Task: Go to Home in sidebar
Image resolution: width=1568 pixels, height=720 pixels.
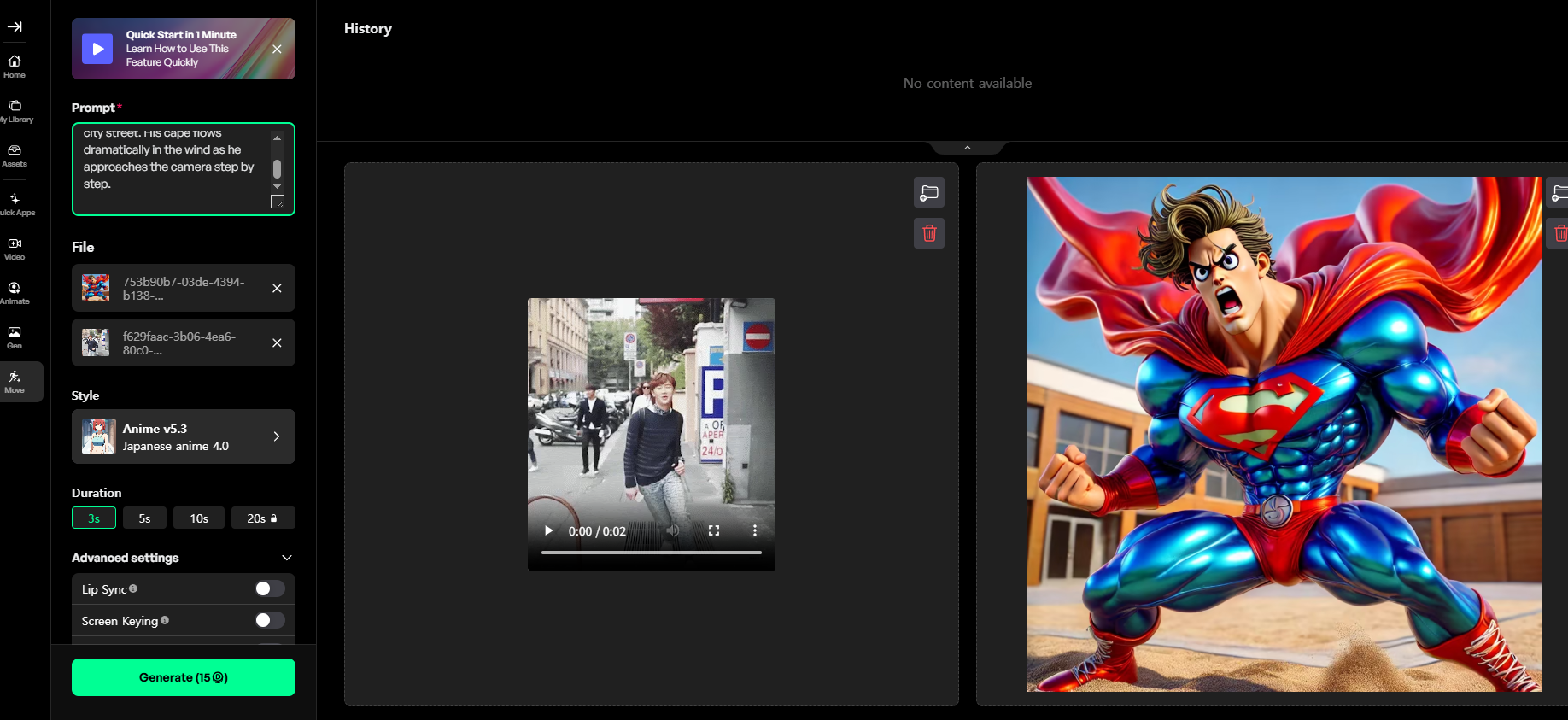Action: [x=15, y=67]
